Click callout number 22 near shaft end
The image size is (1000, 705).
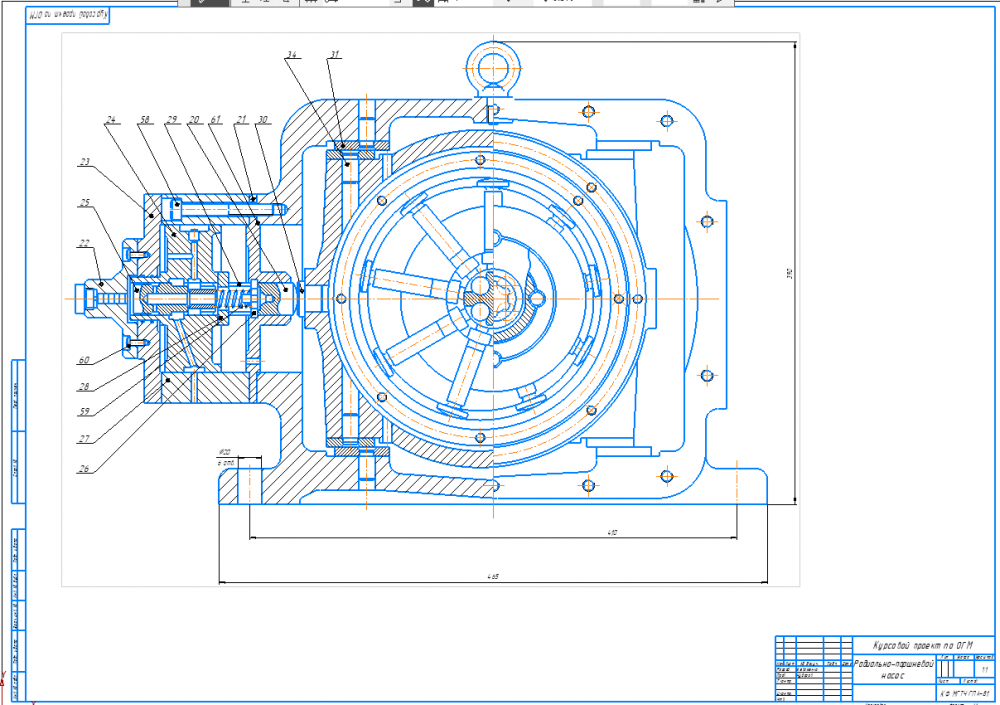[86, 242]
